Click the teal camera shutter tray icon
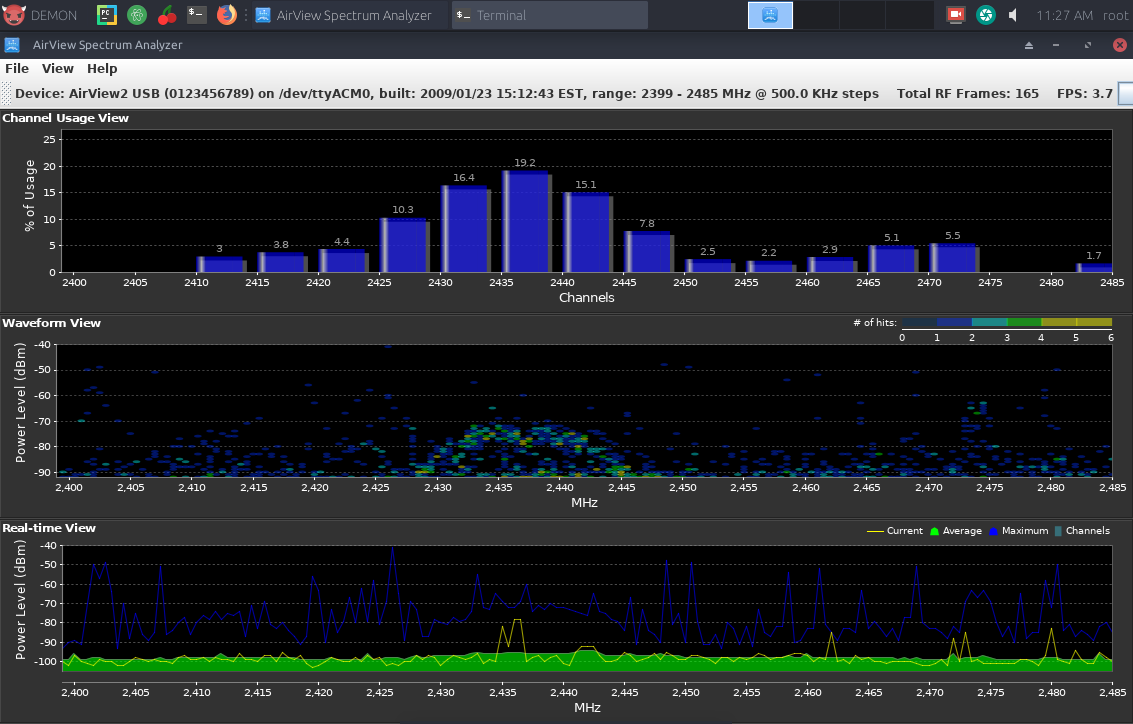1133x724 pixels. (x=986, y=14)
